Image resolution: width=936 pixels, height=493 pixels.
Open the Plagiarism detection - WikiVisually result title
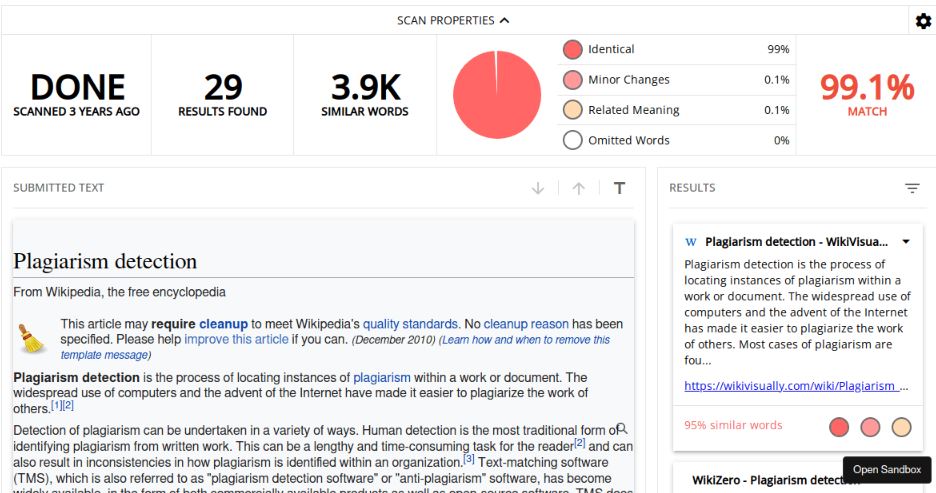click(x=796, y=242)
